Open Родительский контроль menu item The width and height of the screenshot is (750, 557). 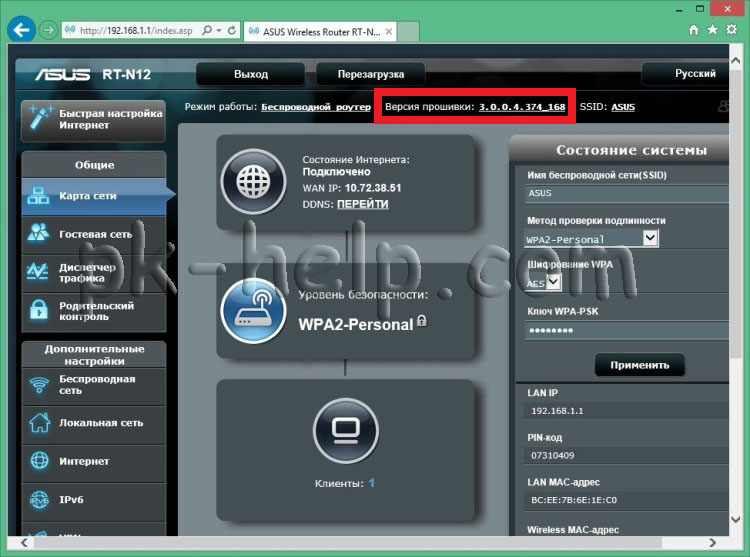coord(94,311)
